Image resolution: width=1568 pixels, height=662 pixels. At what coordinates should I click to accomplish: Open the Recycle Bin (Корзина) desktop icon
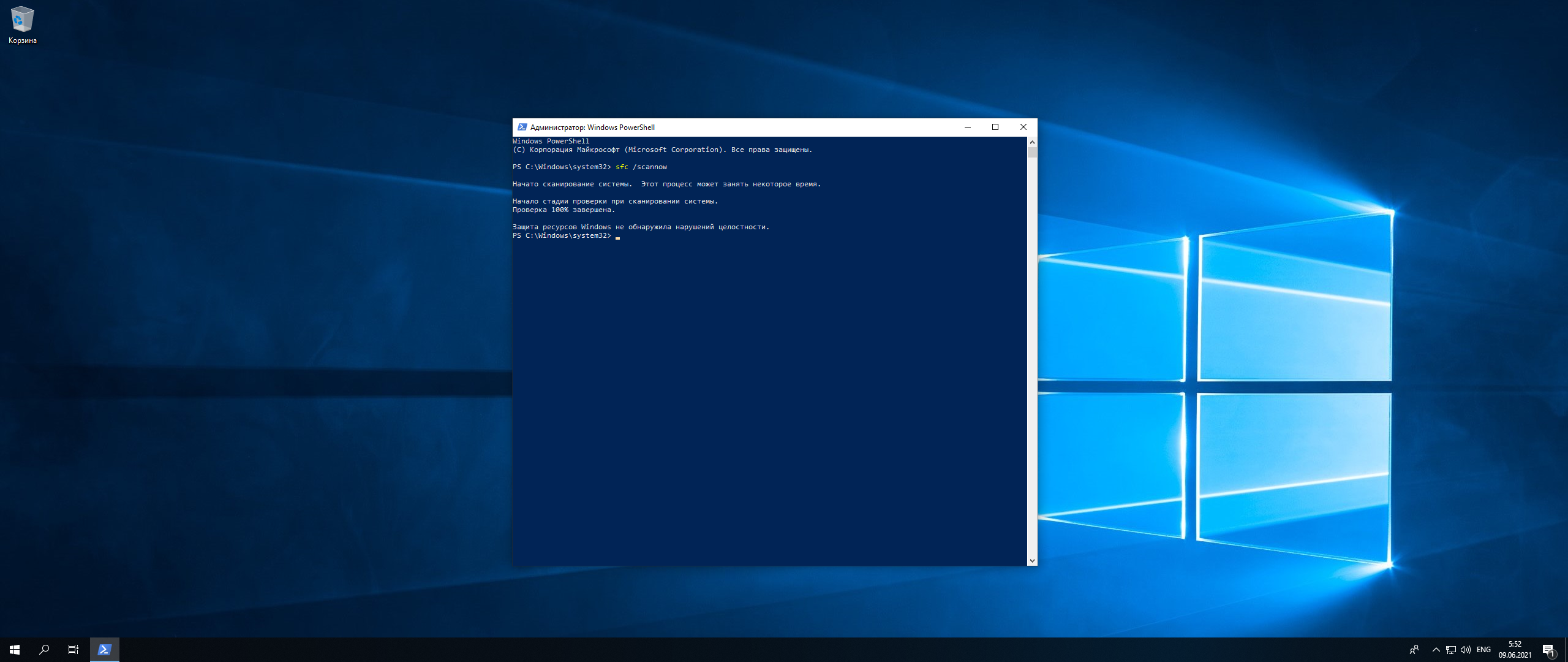[23, 26]
